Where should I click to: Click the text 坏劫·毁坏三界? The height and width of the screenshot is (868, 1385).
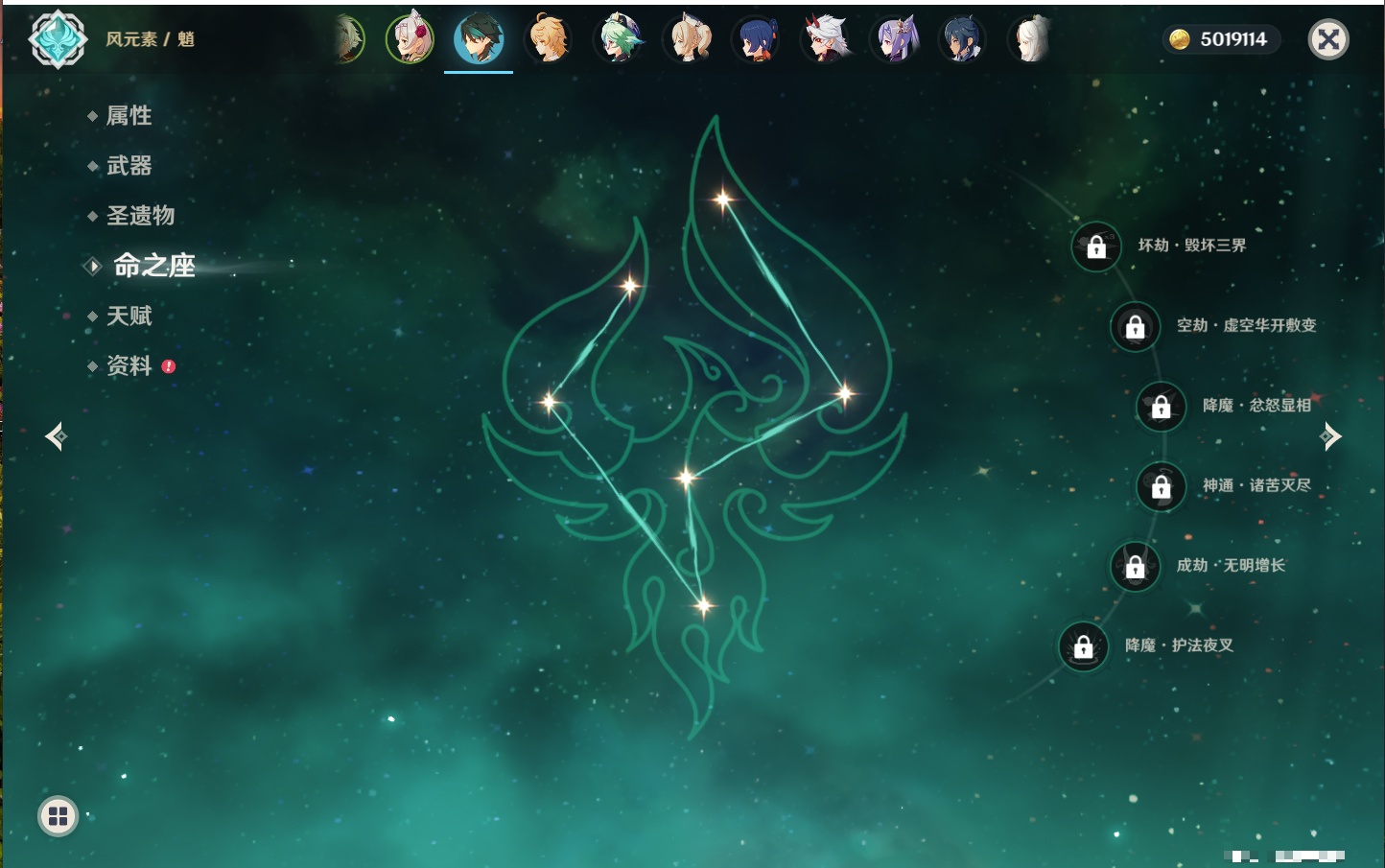click(x=1192, y=246)
